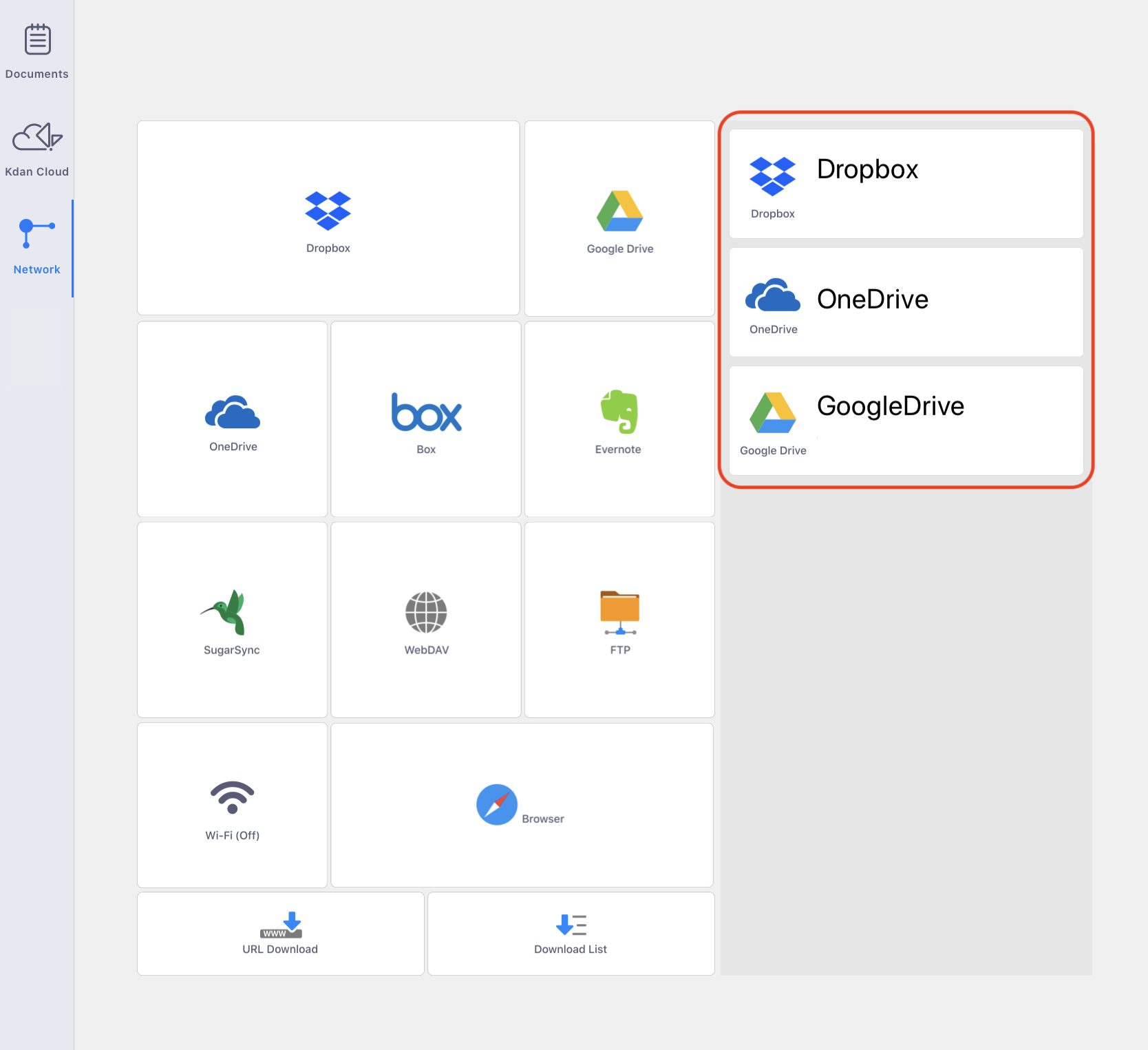Open the Download List
This screenshot has height=1050, width=1148.
pos(571,934)
